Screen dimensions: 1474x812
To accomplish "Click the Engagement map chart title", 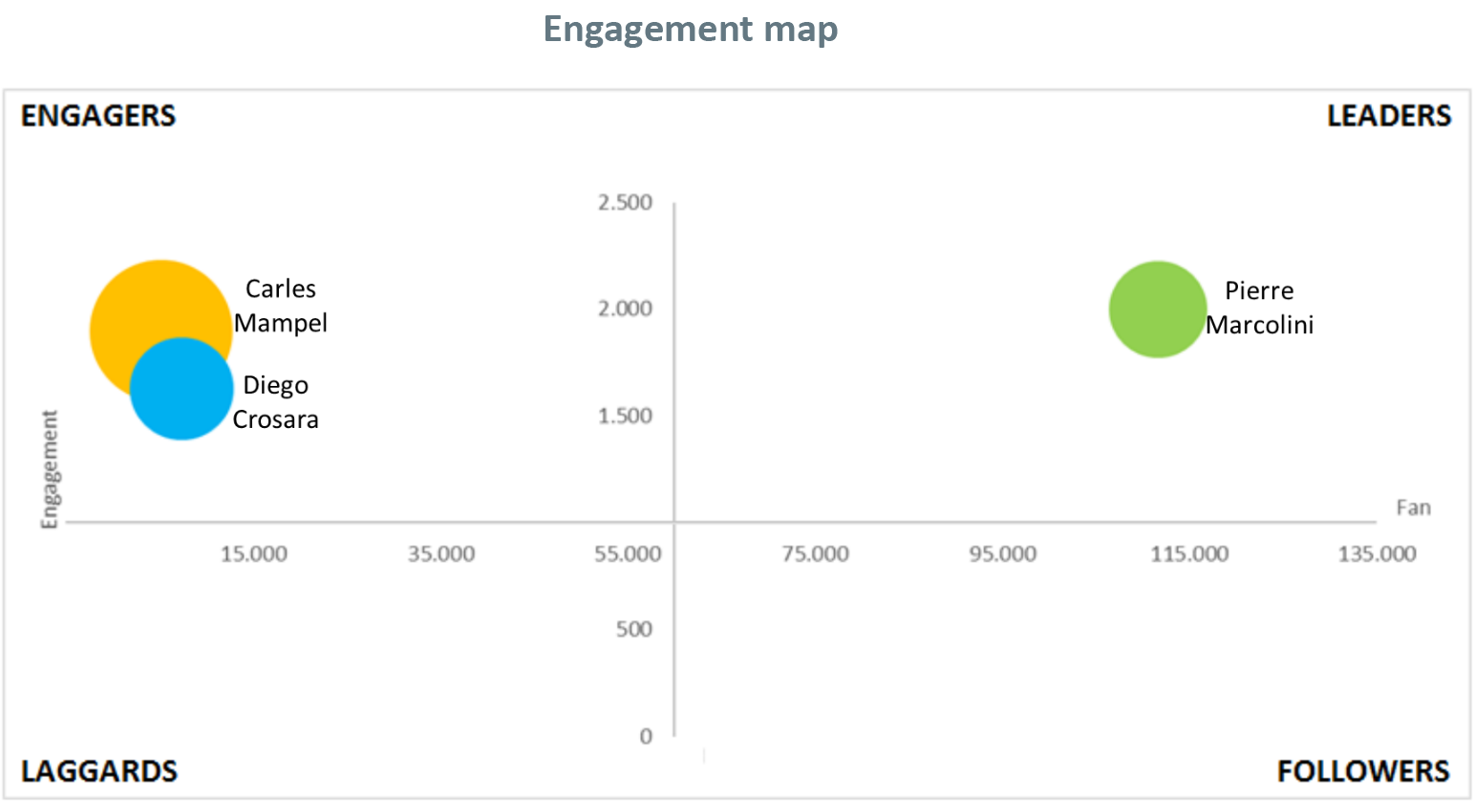I will tap(690, 29).
